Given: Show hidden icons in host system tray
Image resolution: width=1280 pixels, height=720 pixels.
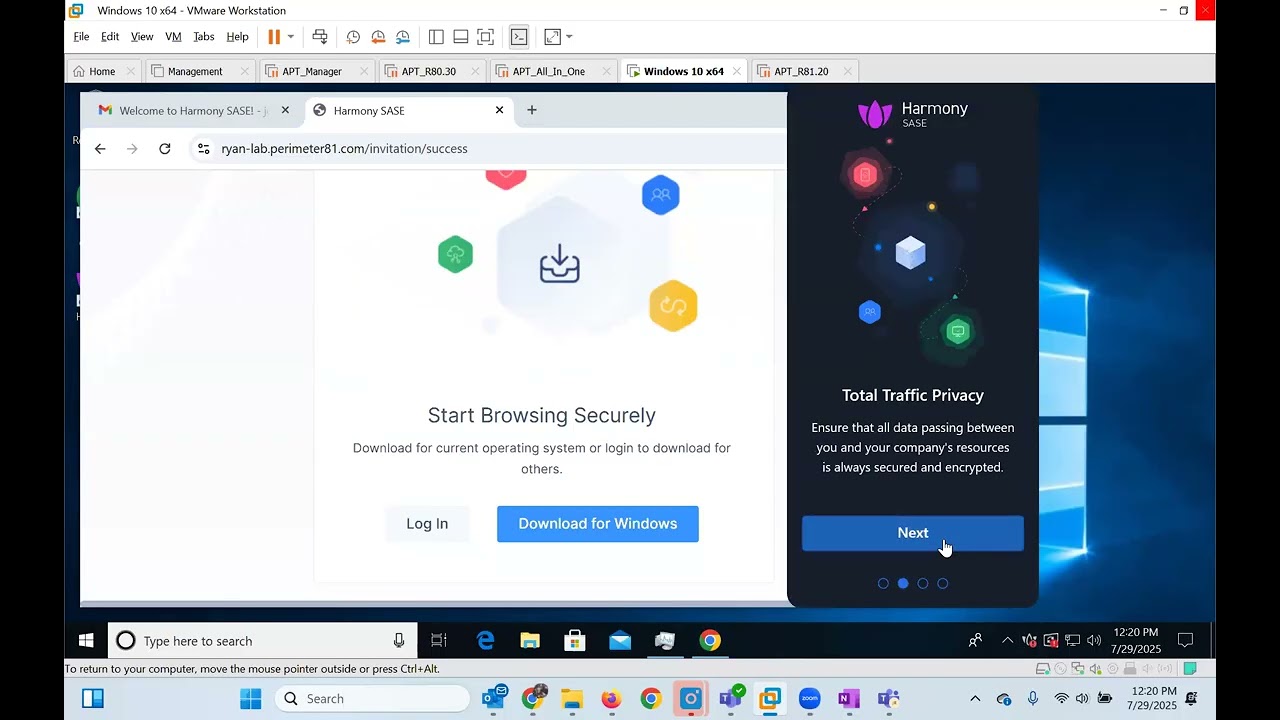Looking at the screenshot, I should [975, 699].
